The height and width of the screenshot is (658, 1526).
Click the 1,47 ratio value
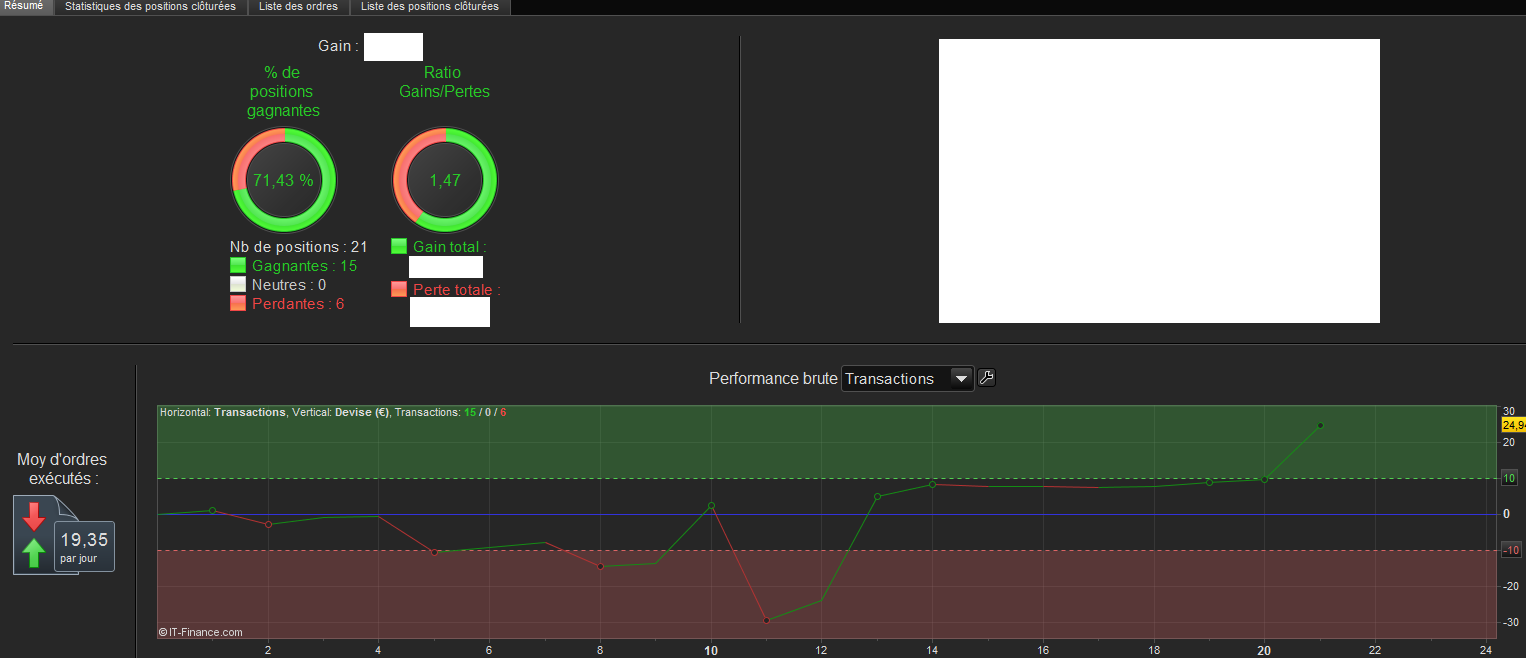(x=445, y=181)
